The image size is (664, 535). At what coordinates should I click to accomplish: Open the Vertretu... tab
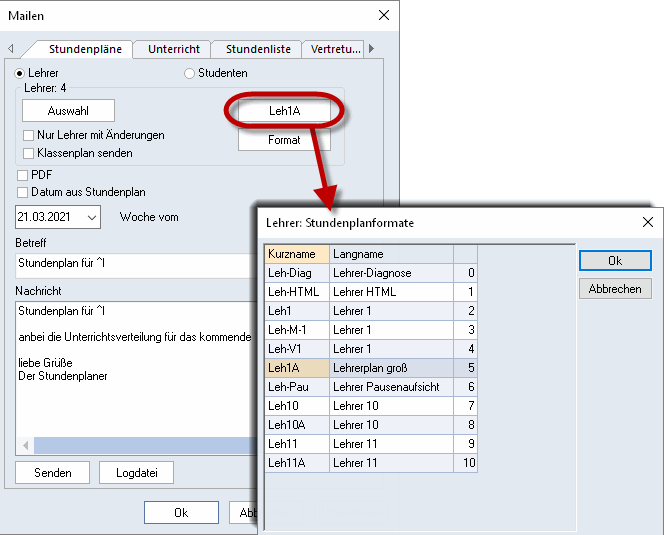pyautogui.click(x=335, y=49)
